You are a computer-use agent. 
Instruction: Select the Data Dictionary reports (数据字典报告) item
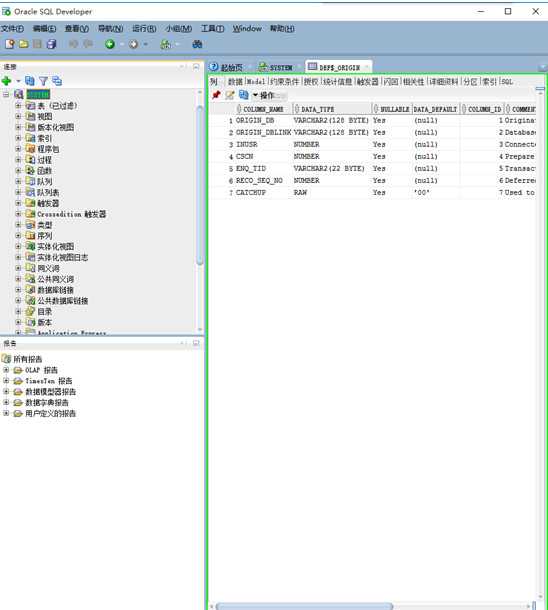click(47, 402)
